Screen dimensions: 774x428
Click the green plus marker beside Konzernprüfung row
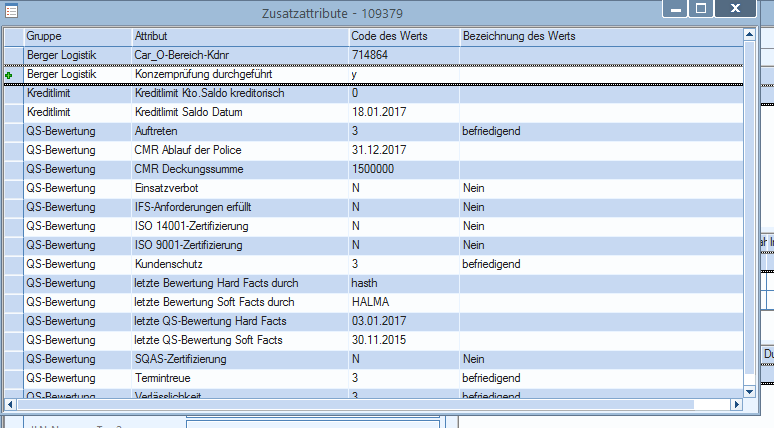coord(8,76)
